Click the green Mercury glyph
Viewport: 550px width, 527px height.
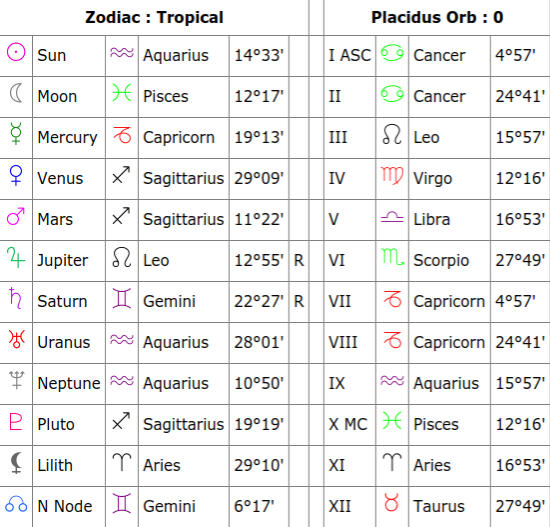16,134
